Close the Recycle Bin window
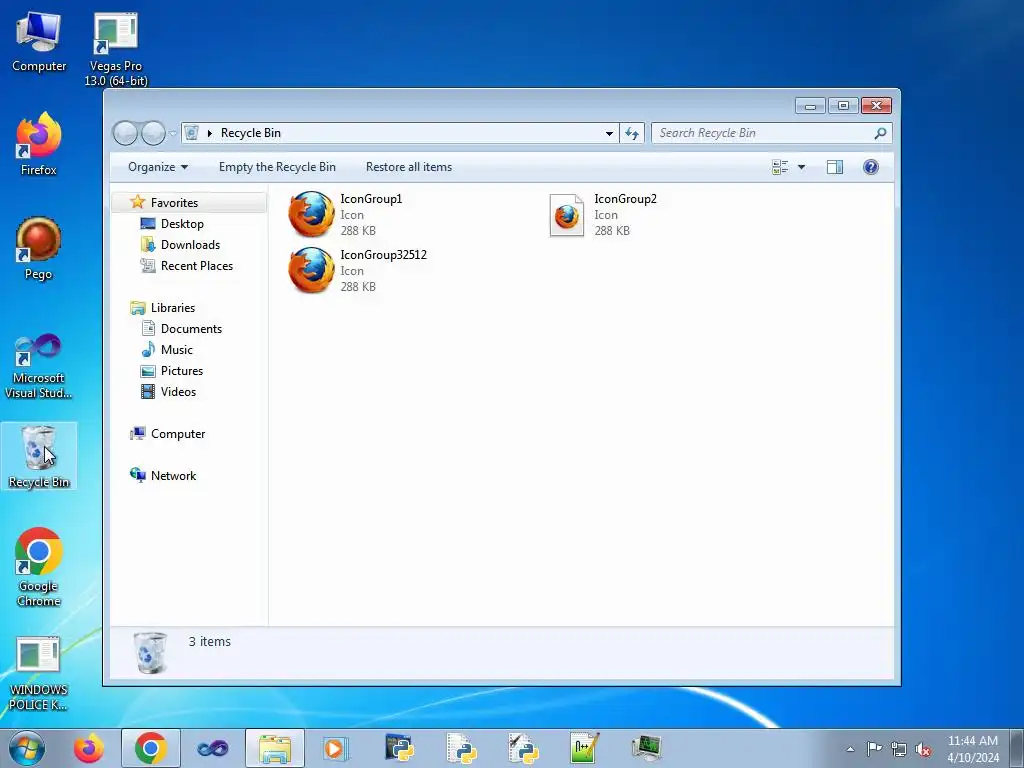The width and height of the screenshot is (1024, 768). pyautogui.click(x=876, y=106)
